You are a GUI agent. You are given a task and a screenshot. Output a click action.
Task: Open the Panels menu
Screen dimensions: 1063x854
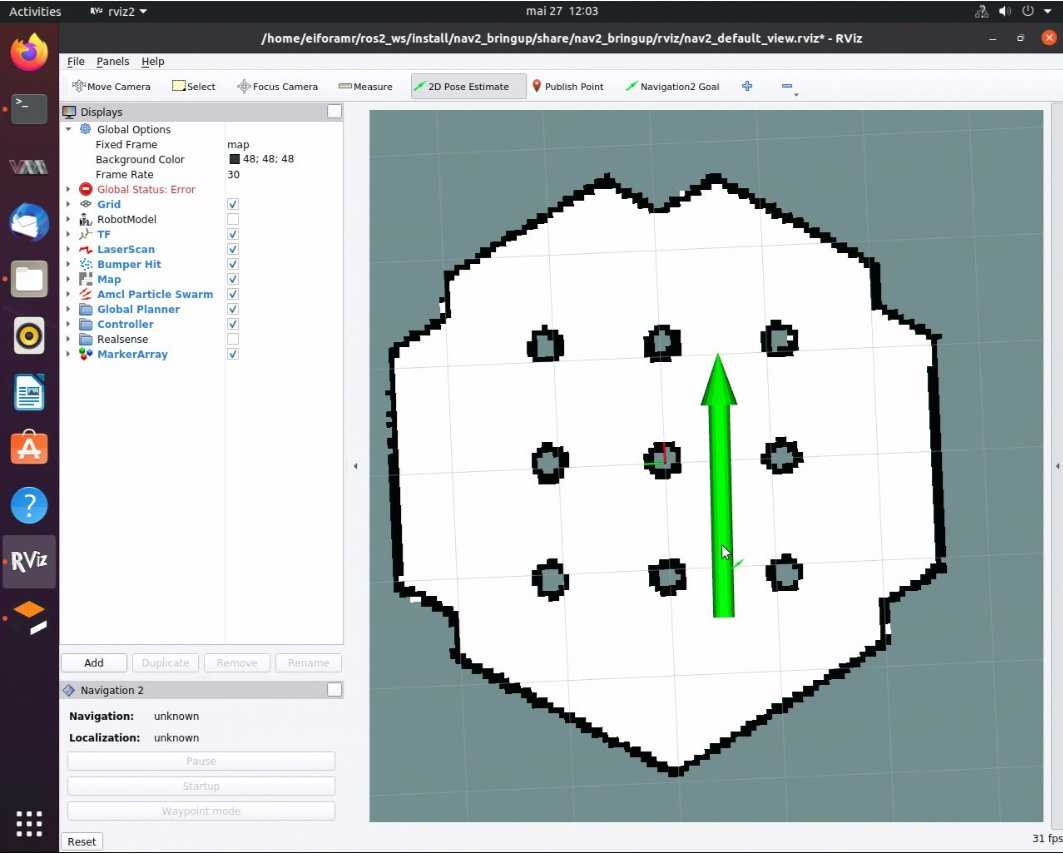[112, 61]
